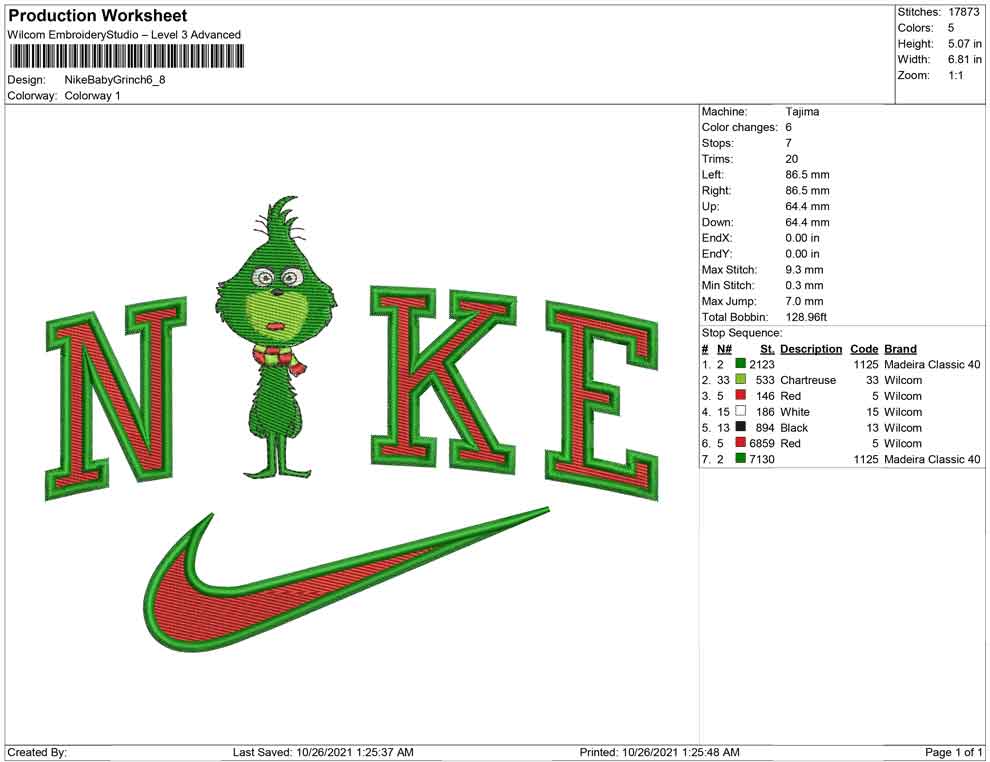This screenshot has width=990, height=762.
Task: Click the 'EndX:' label
Action: [717, 238]
